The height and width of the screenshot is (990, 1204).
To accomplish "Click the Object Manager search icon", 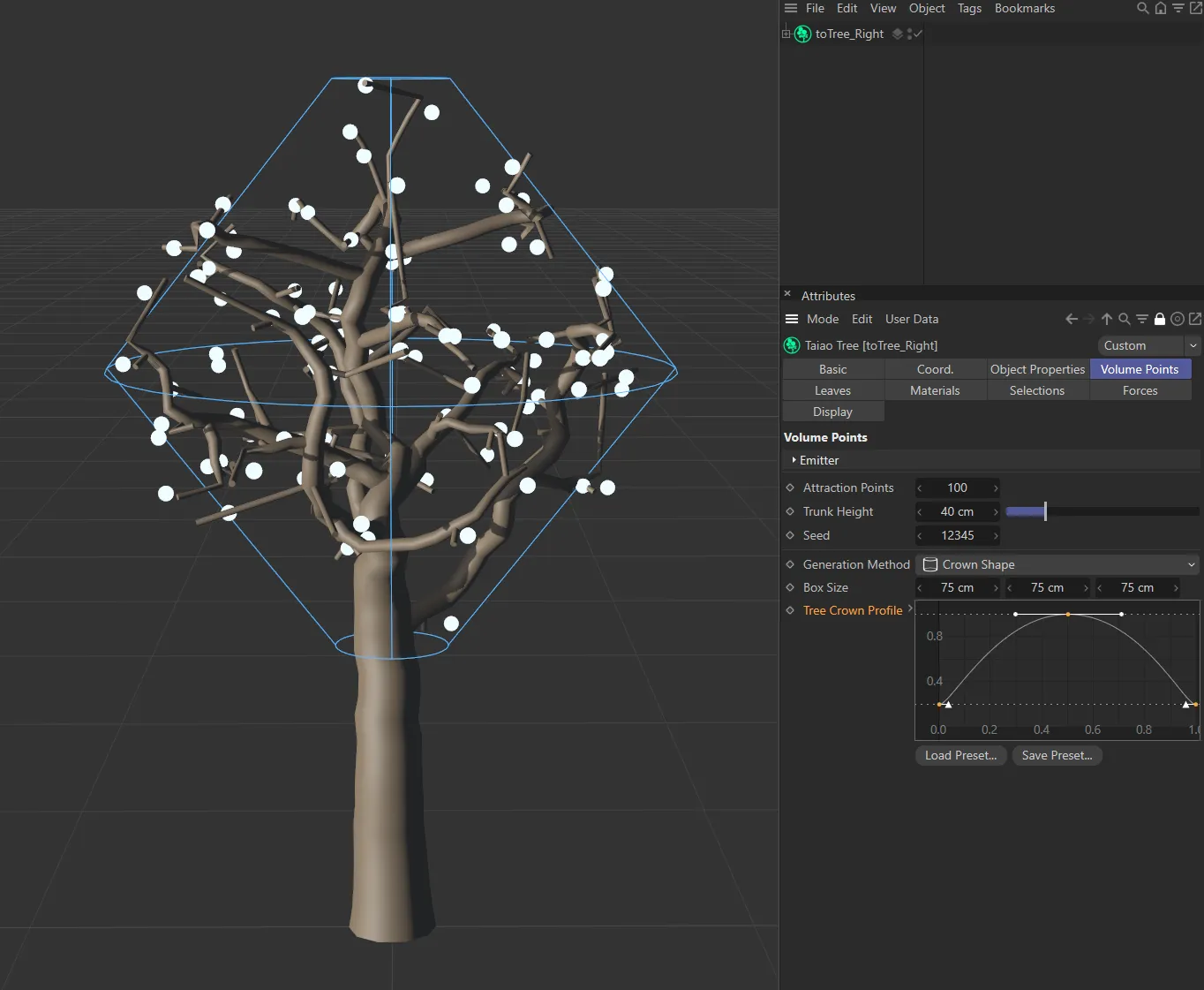I will 1142,8.
